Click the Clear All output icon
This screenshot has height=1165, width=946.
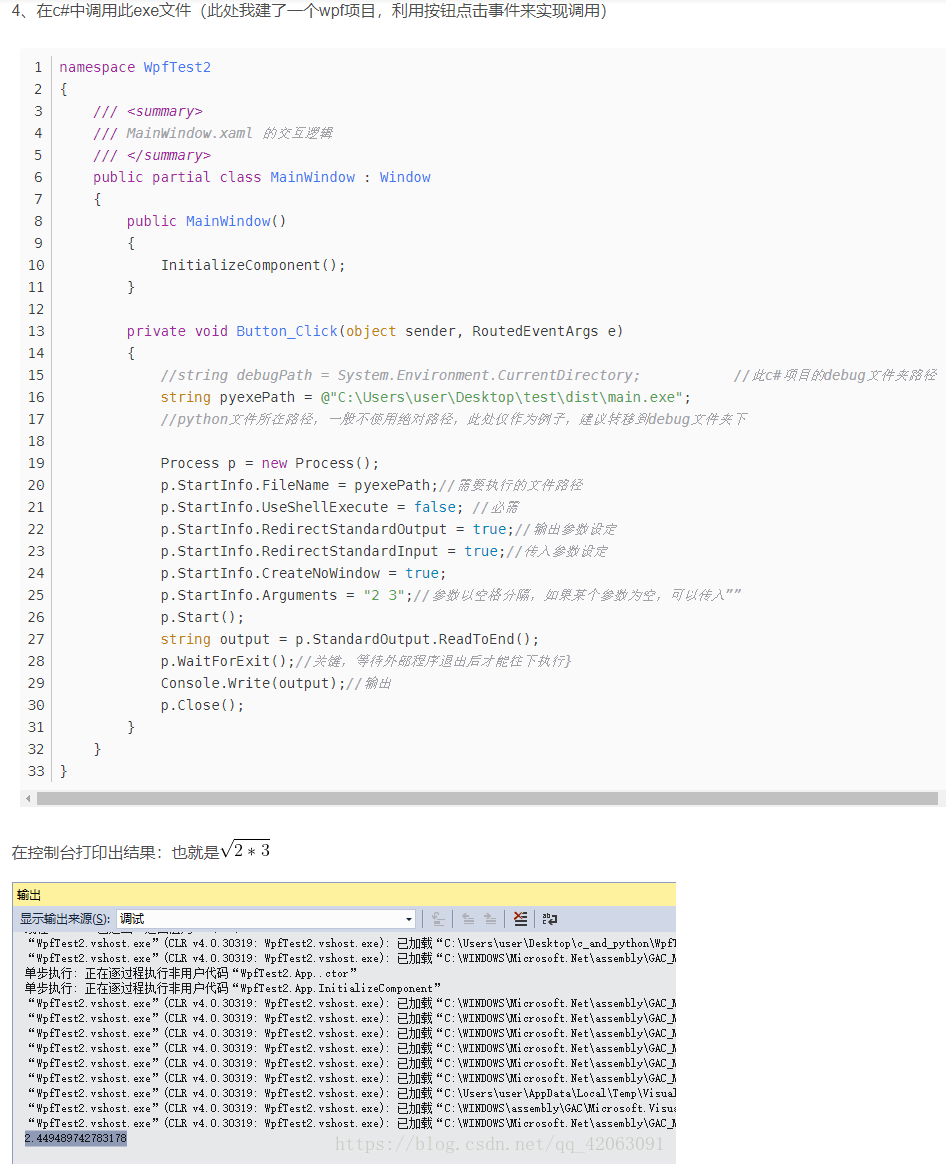520,919
